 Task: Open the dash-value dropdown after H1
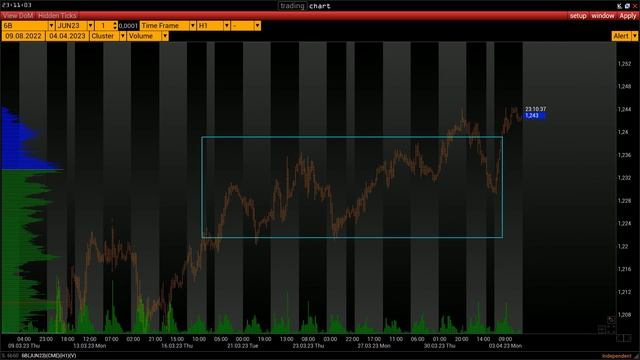[257, 26]
